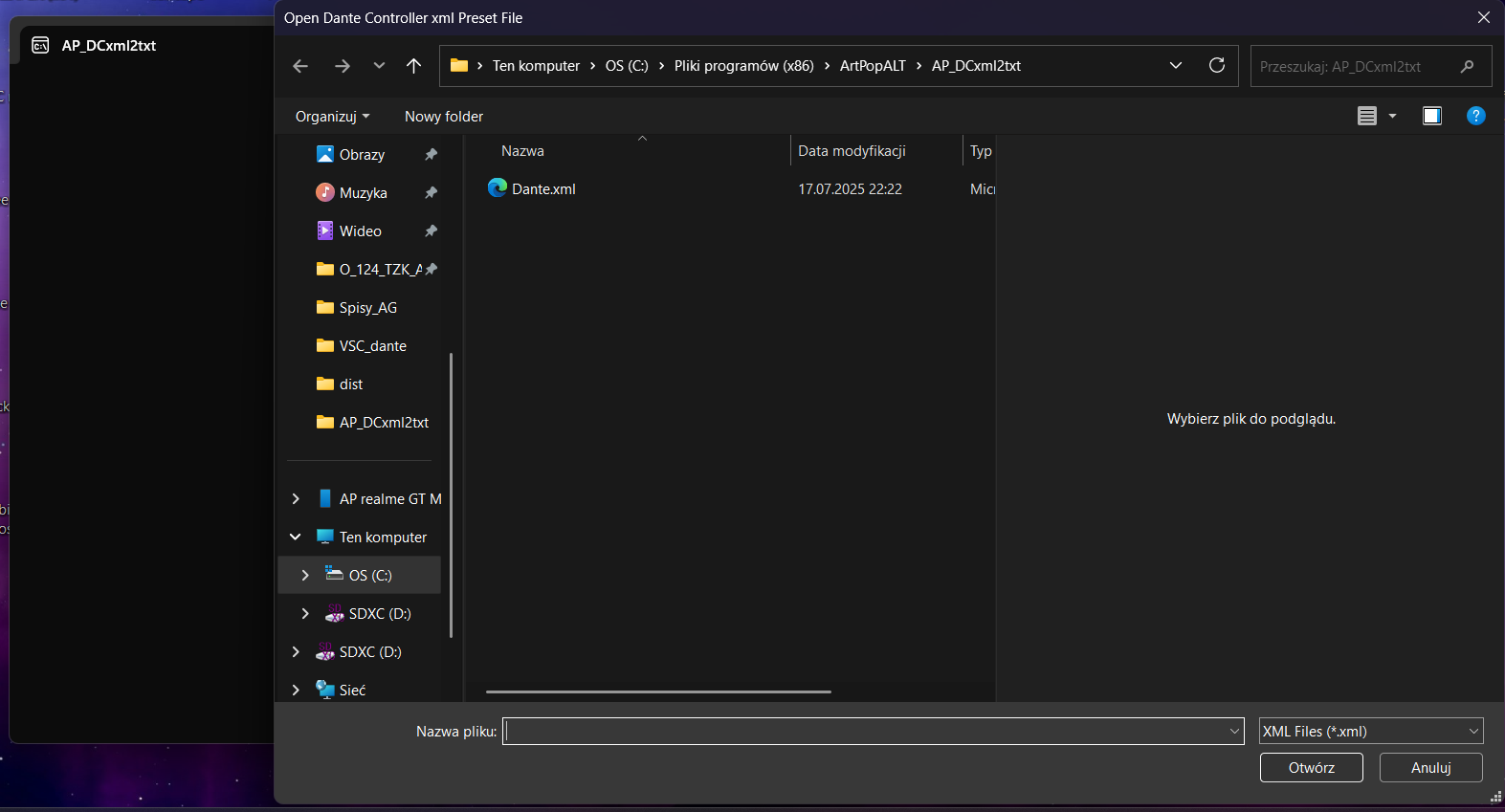The height and width of the screenshot is (812, 1505).
Task: Click the file list horizontal scrollbar
Action: pos(658,691)
